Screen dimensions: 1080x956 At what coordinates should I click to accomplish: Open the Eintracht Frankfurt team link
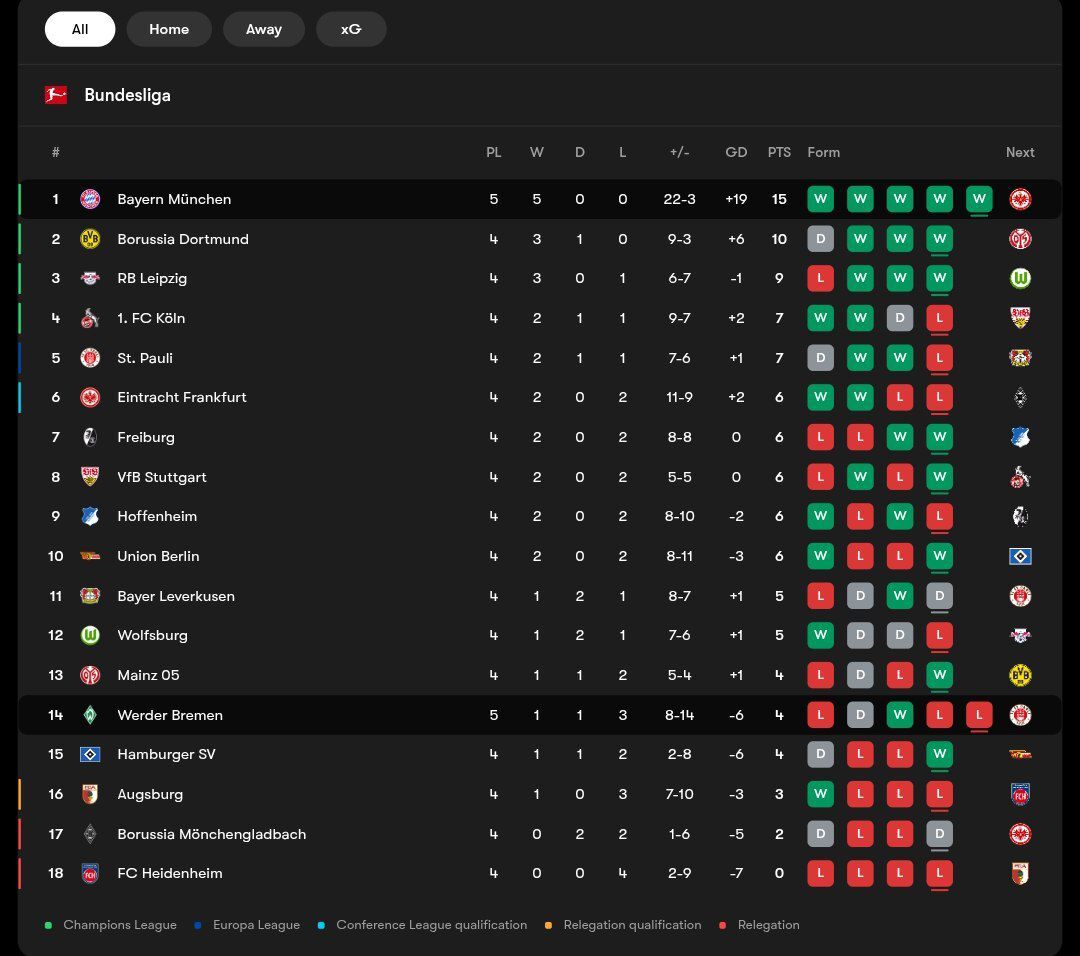tap(182, 397)
